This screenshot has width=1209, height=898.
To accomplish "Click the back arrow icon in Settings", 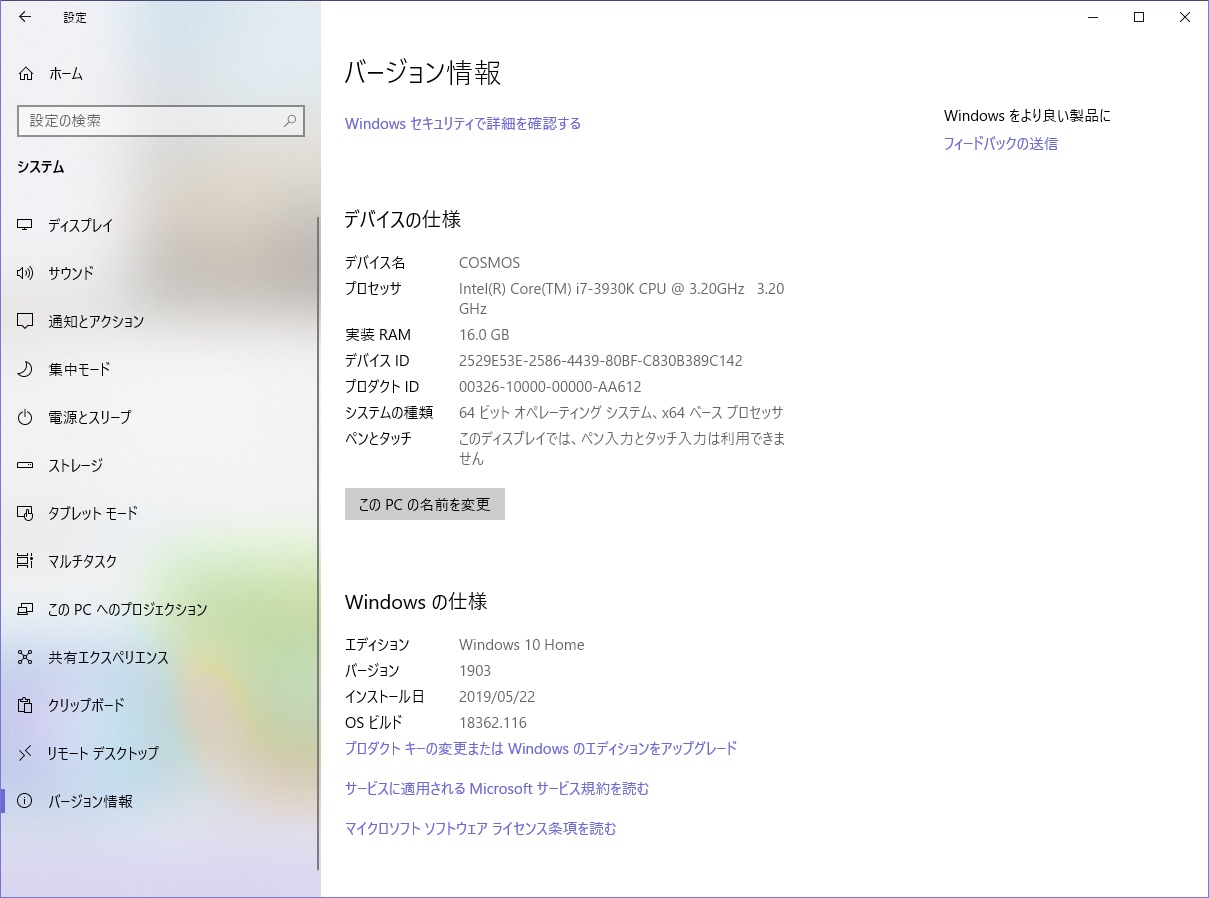I will [x=25, y=17].
